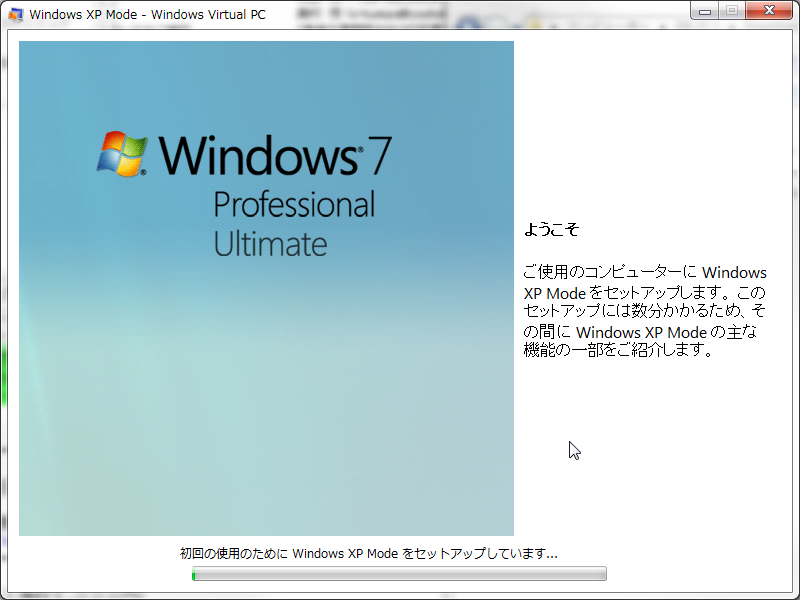
Task: Click the Windows Virtual PC title bar icon
Action: click(16, 15)
